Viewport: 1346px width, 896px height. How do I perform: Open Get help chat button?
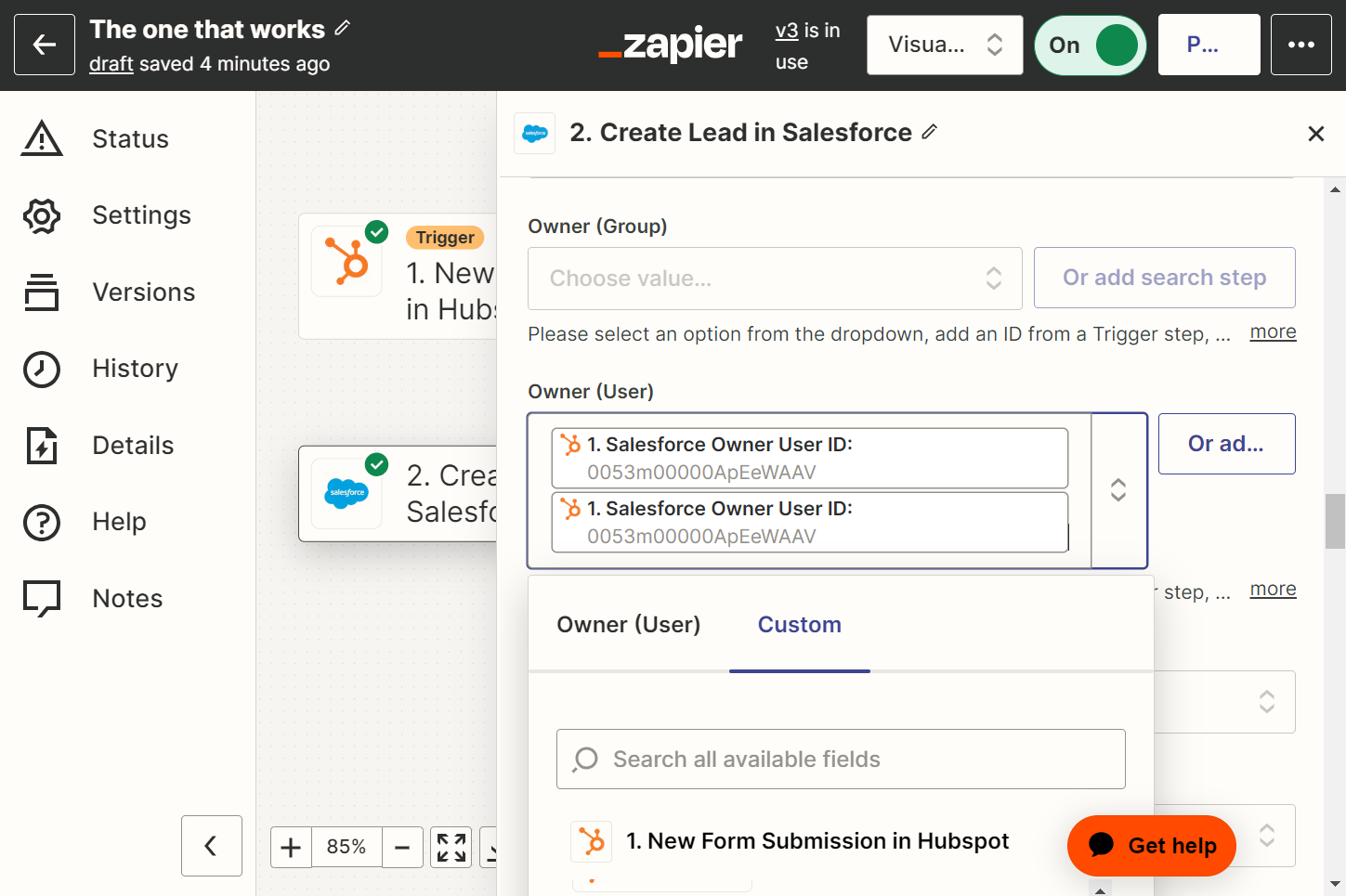1152,846
